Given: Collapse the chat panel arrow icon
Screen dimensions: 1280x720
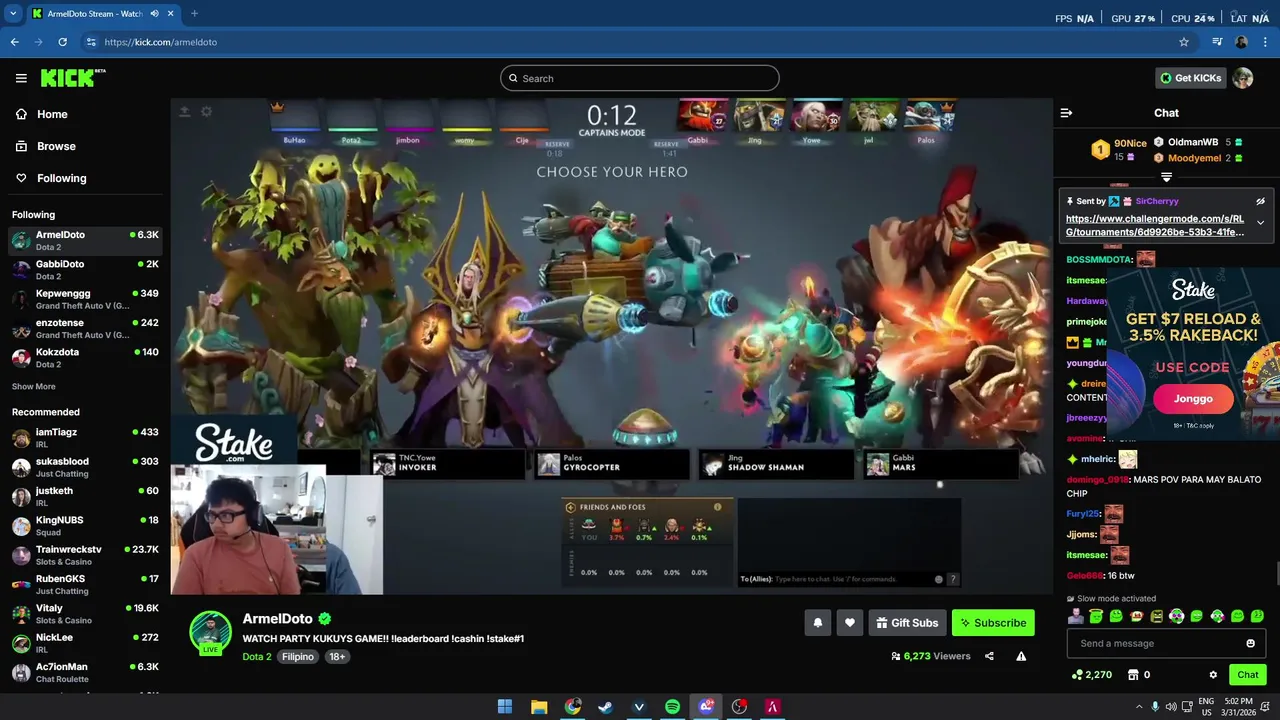Looking at the screenshot, I should click(x=1066, y=113).
